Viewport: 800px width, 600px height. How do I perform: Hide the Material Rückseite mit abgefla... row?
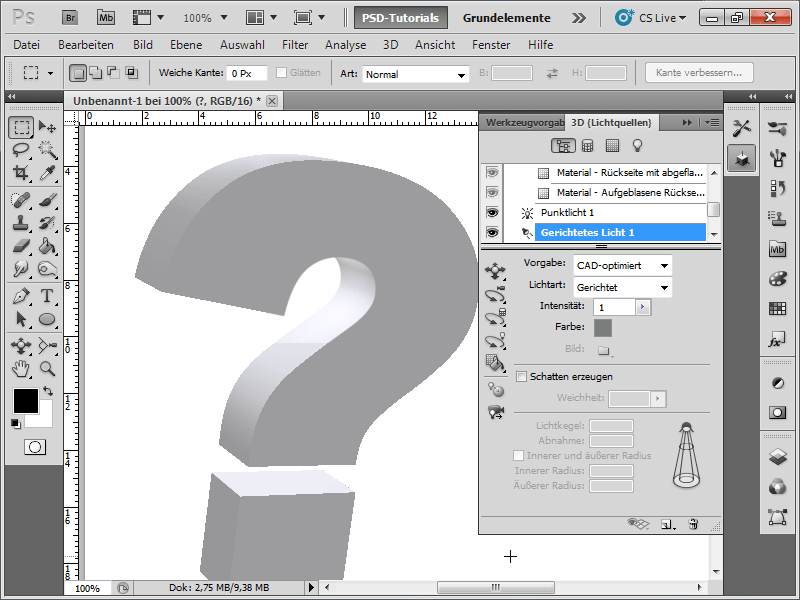[492, 173]
